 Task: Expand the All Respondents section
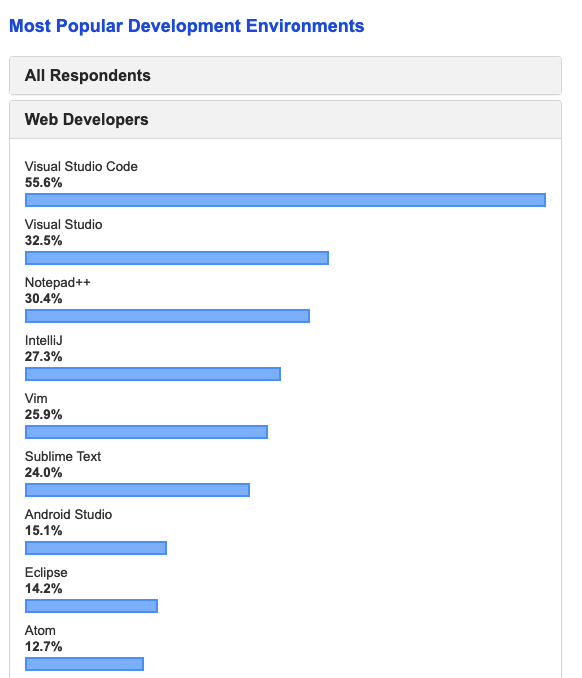click(x=285, y=76)
